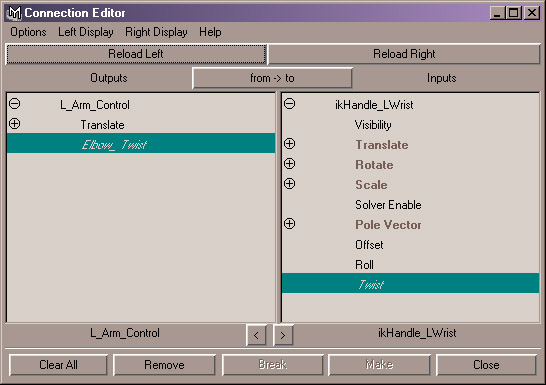Click the left arrow navigation button
This screenshot has width=546, height=385.
tap(256, 335)
